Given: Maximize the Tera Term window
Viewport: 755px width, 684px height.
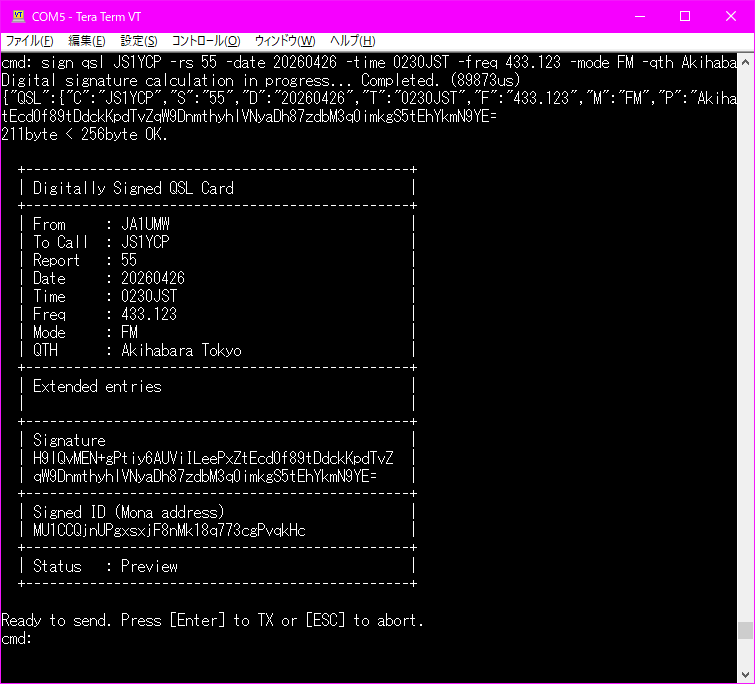Looking at the screenshot, I should (x=685, y=16).
